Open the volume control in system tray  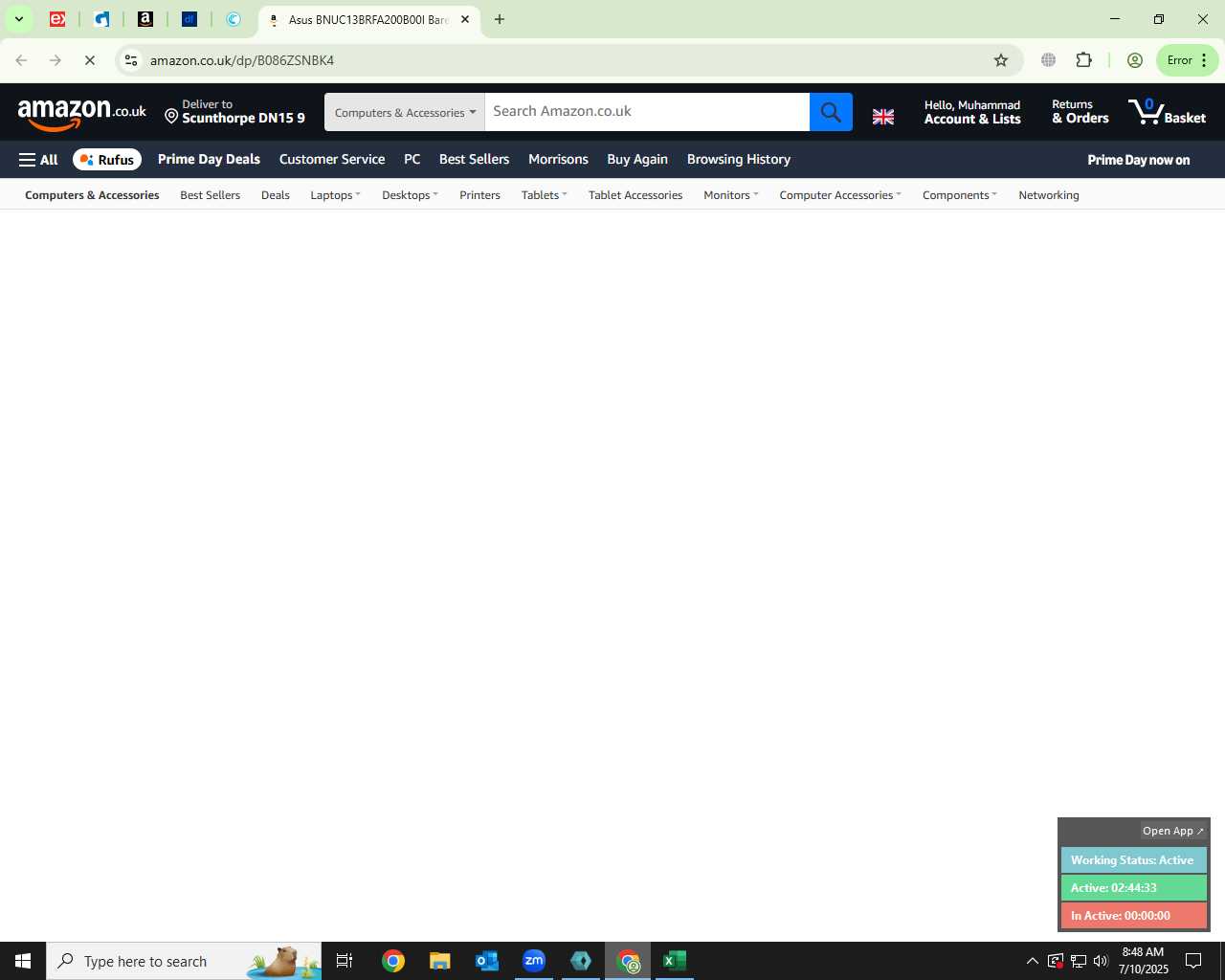point(1101,961)
